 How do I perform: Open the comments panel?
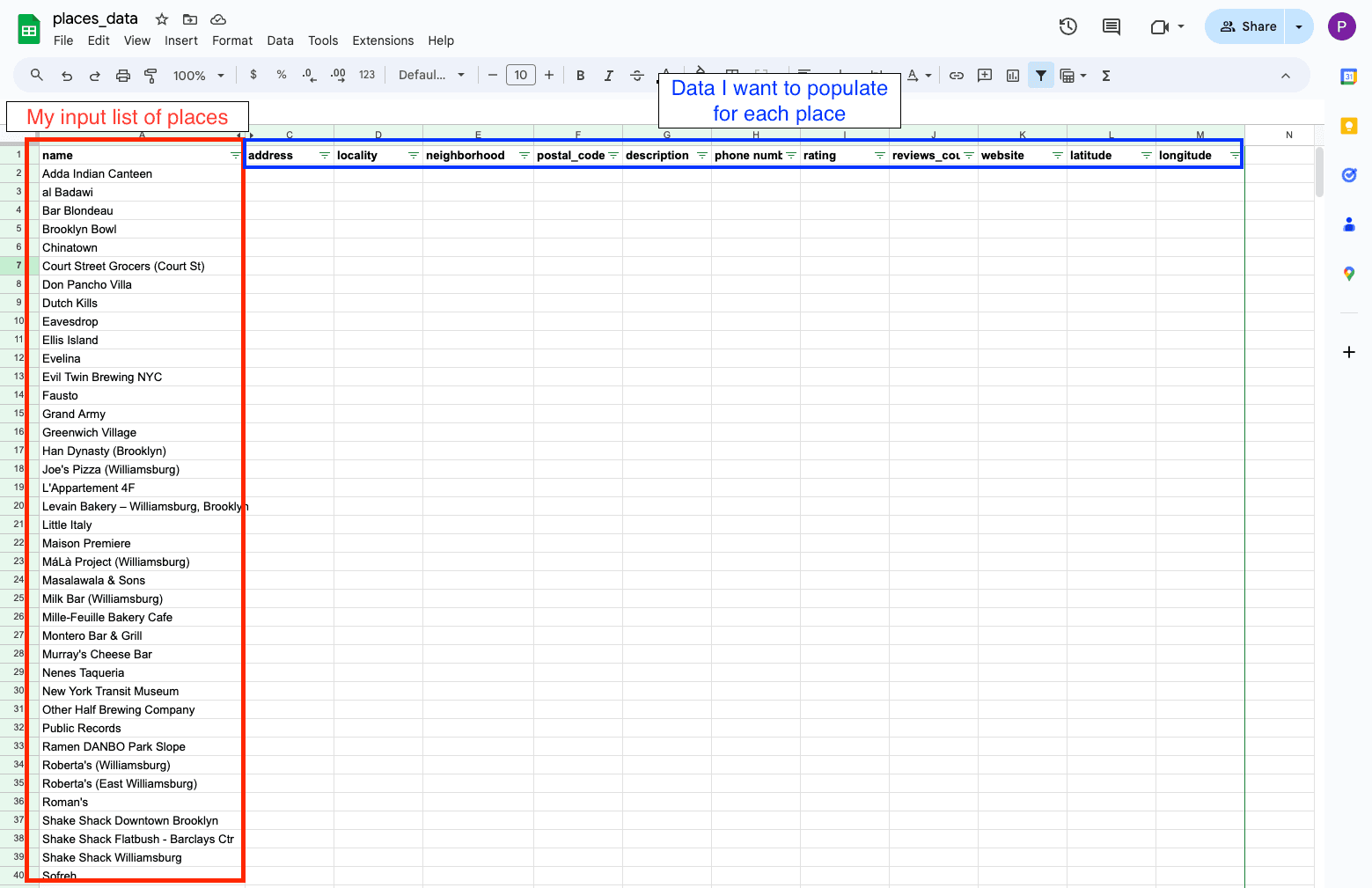[x=1112, y=26]
